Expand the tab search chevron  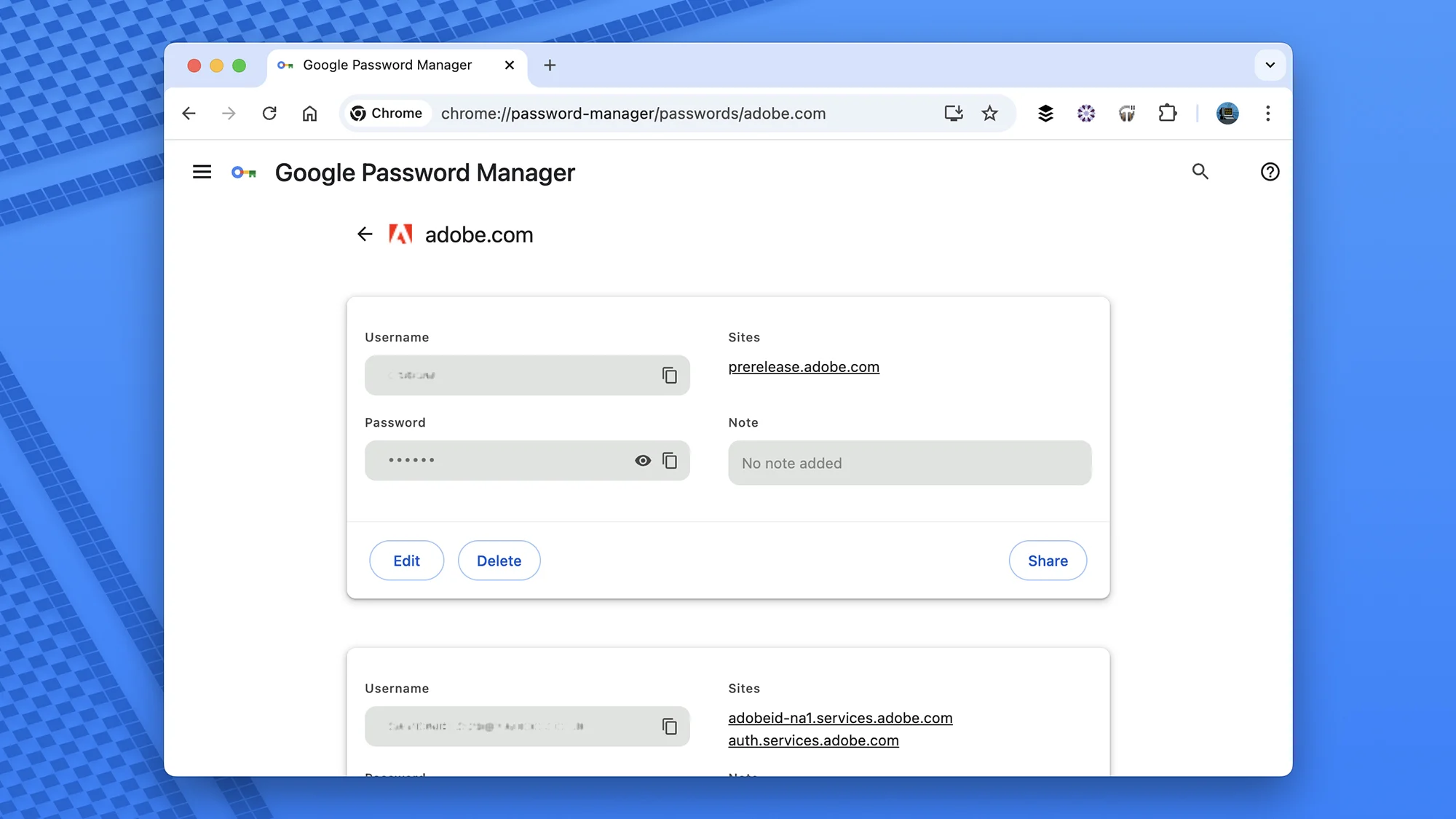[1270, 65]
